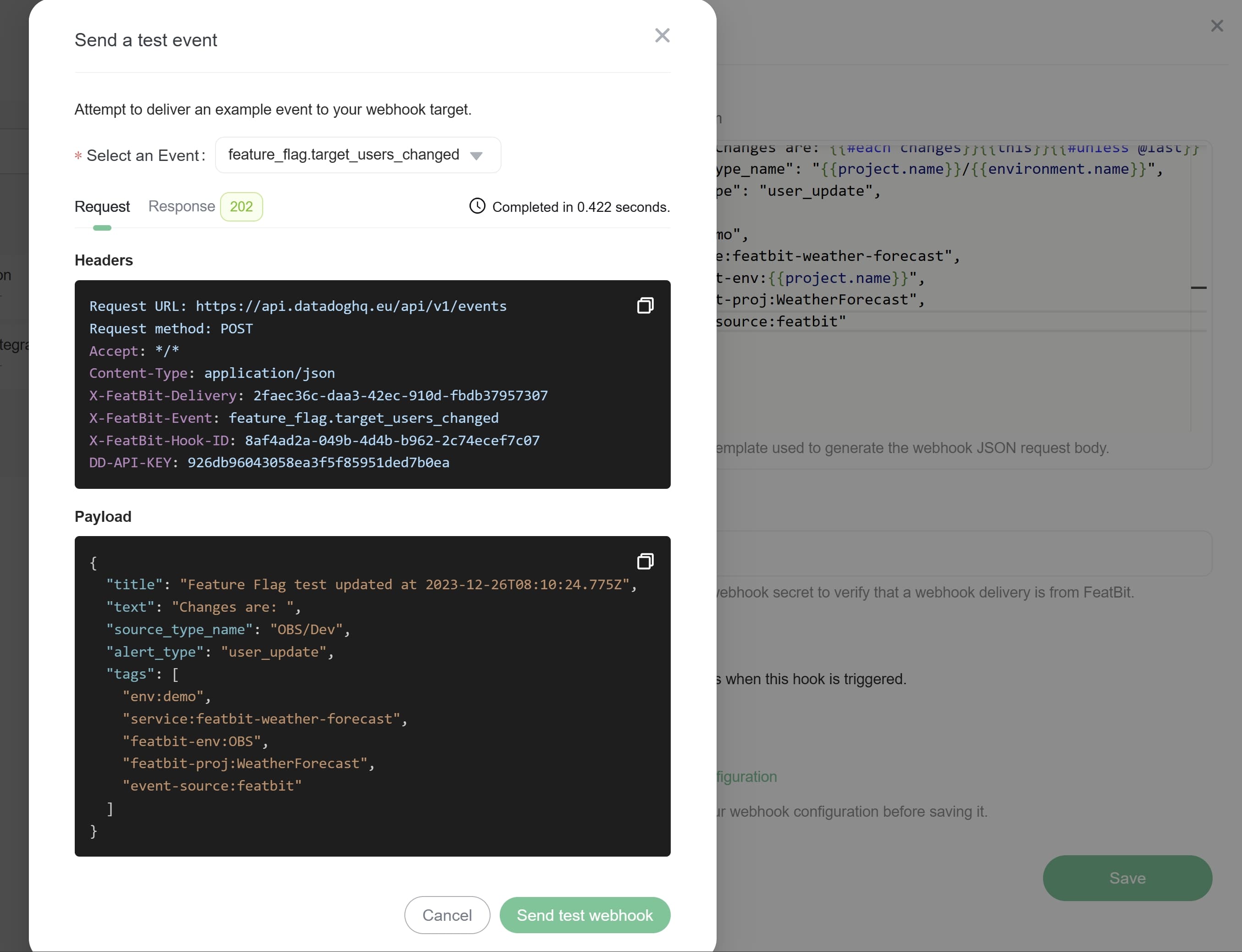Click the Request URL line in headers
Viewport: 1242px width, 952px height.
[x=298, y=307]
